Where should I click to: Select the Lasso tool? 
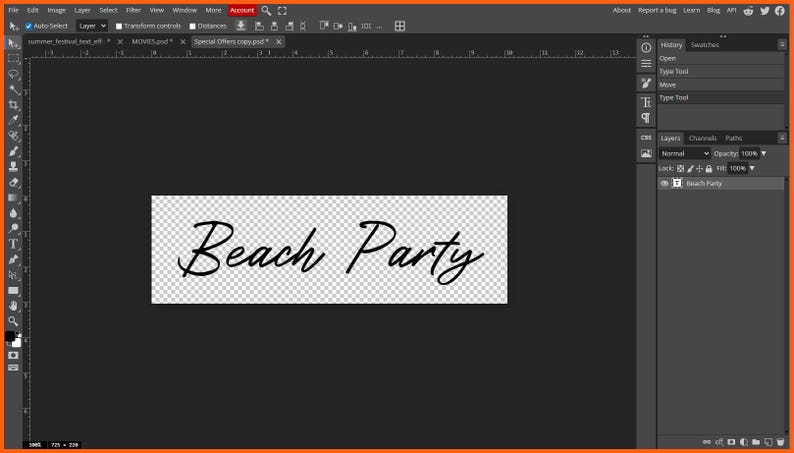coord(14,74)
